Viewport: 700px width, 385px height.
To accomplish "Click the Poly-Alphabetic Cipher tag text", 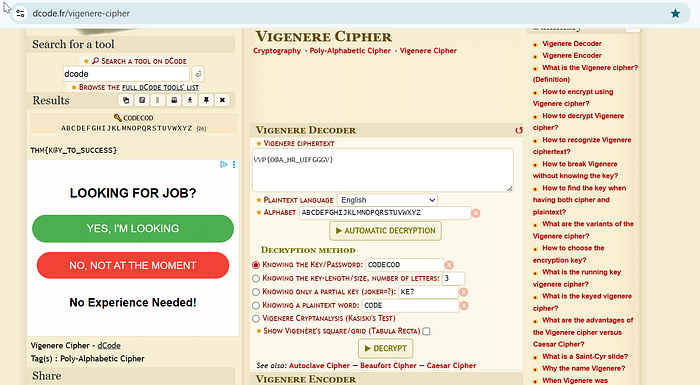I will pos(102,359).
